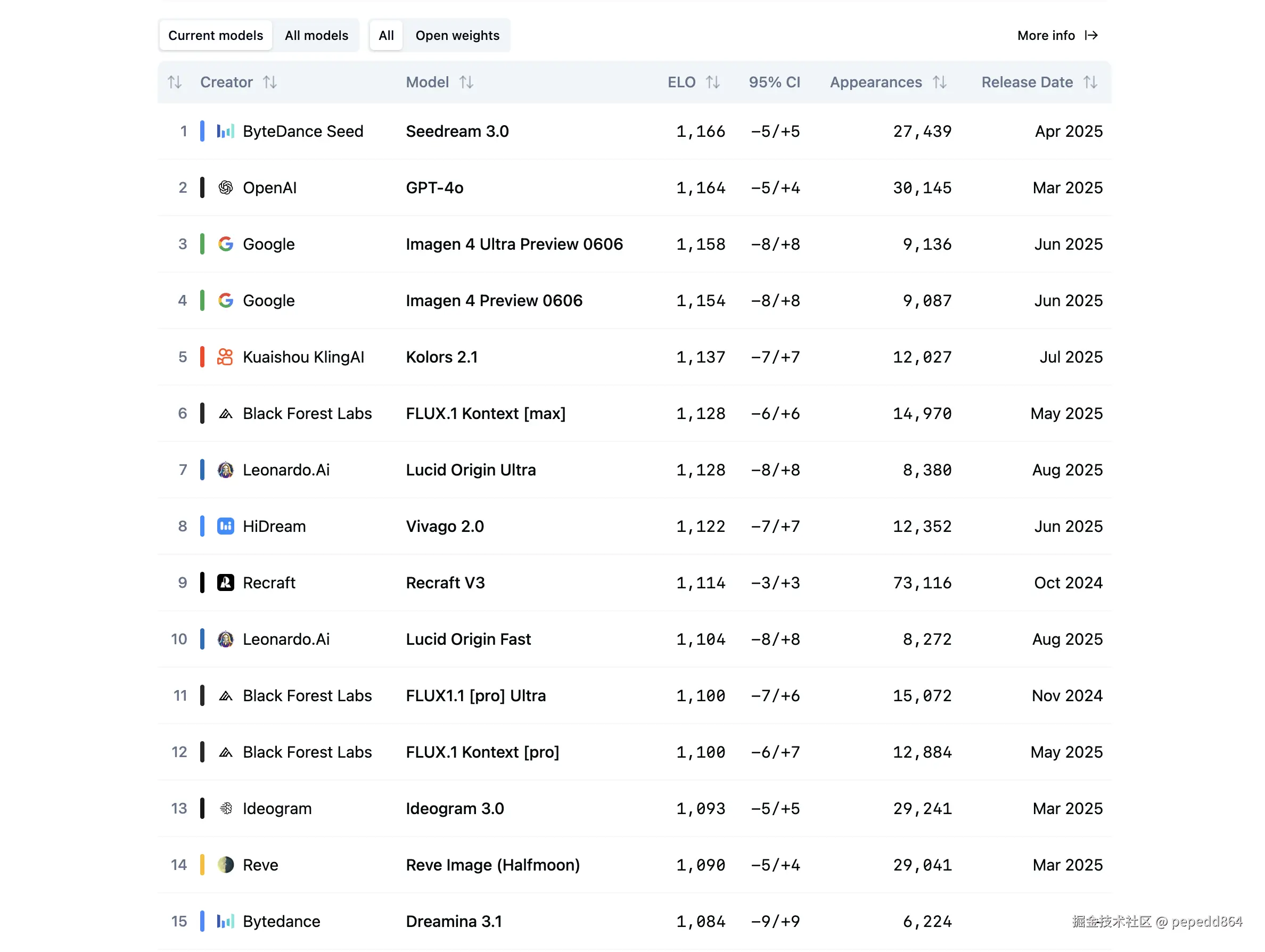This screenshot has width=1265, height=952.
Task: Sort by Release Date column arrows
Action: (x=1090, y=83)
